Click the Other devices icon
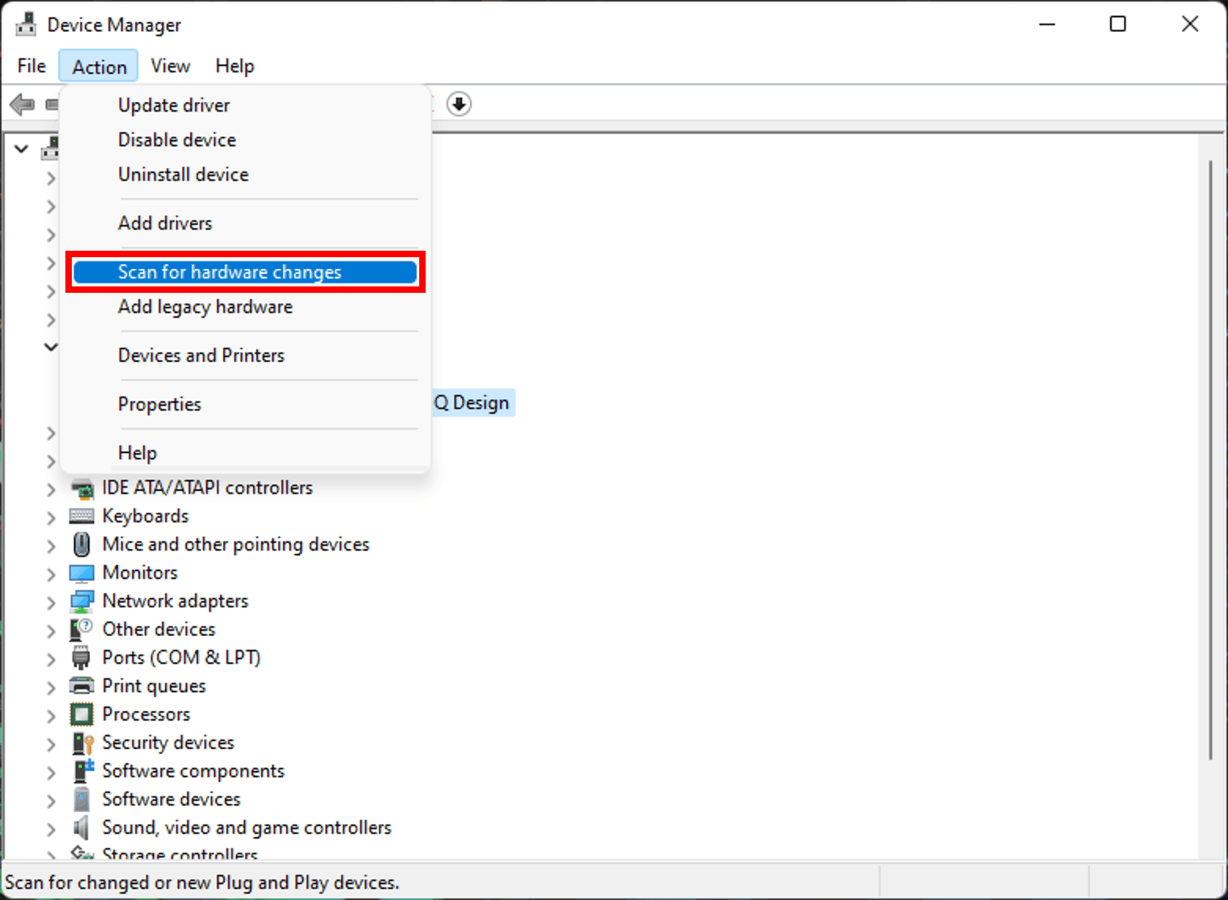This screenshot has width=1228, height=900. tap(82, 629)
